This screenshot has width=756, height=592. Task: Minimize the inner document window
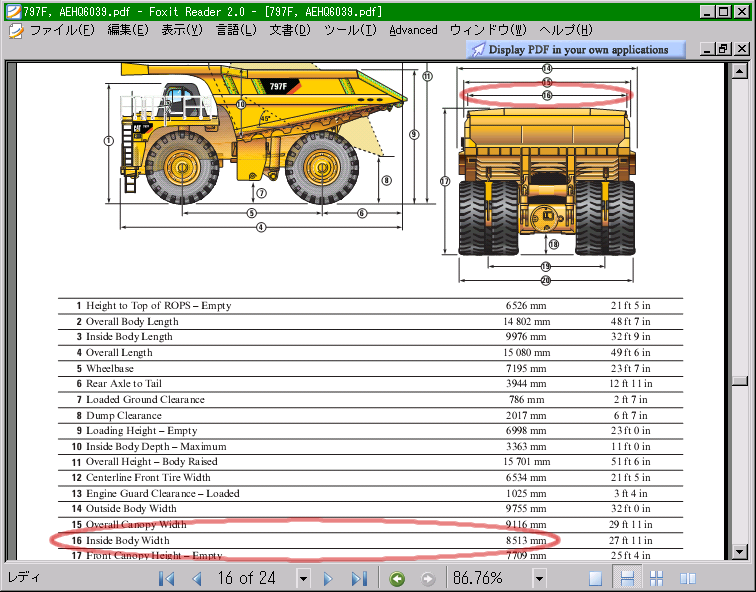tap(707, 49)
